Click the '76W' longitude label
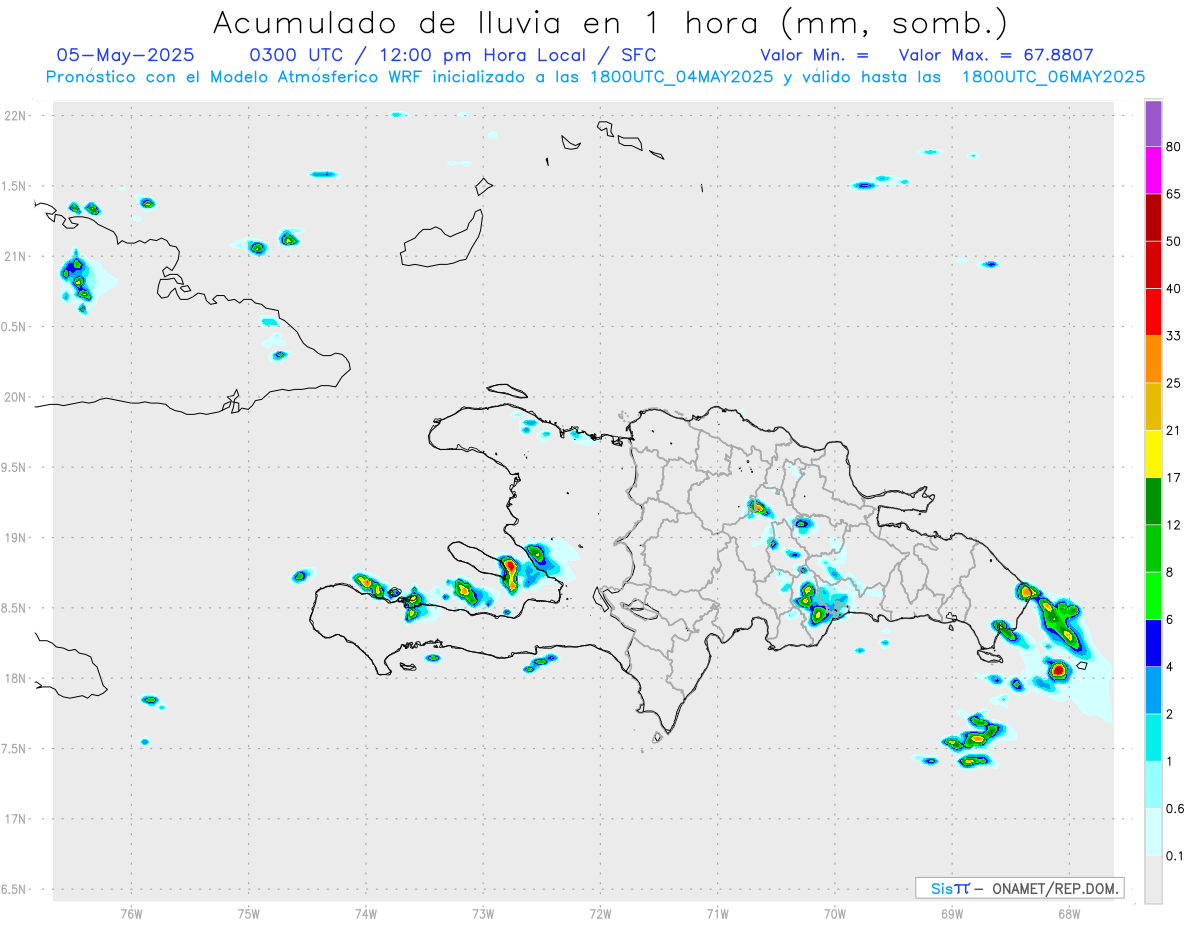 click(131, 914)
